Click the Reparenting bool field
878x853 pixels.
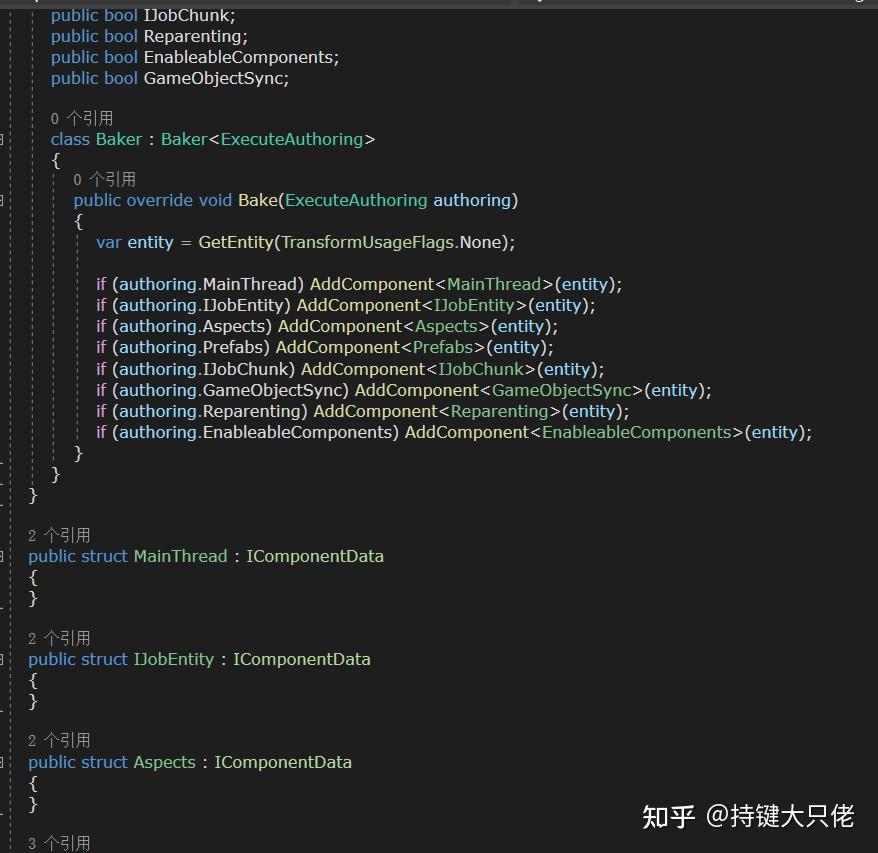(194, 36)
